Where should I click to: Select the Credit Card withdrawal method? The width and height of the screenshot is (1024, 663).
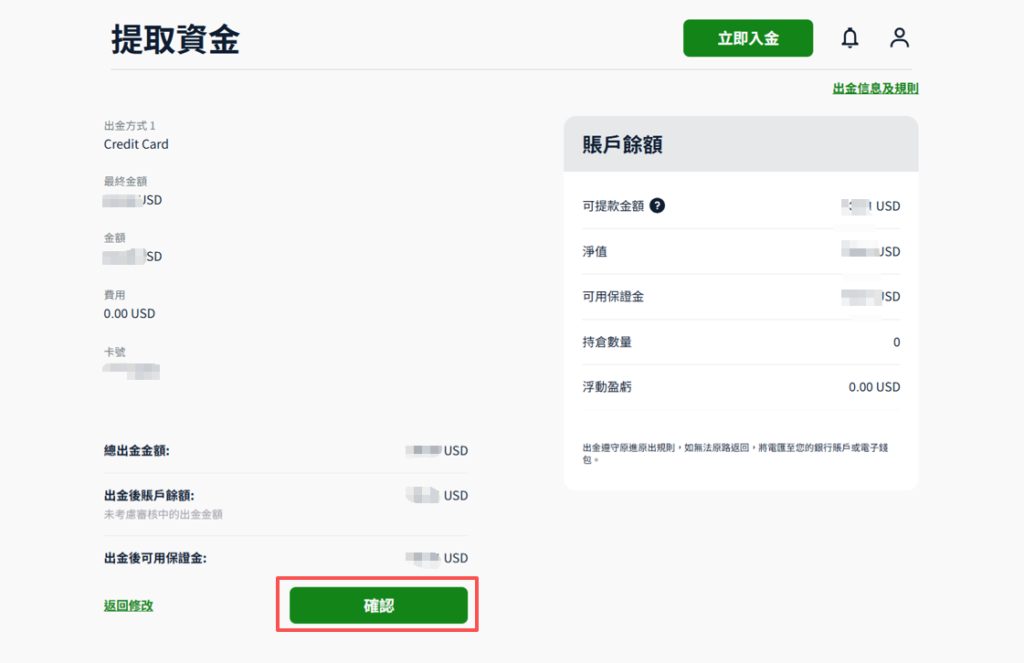pyautogui.click(x=136, y=144)
